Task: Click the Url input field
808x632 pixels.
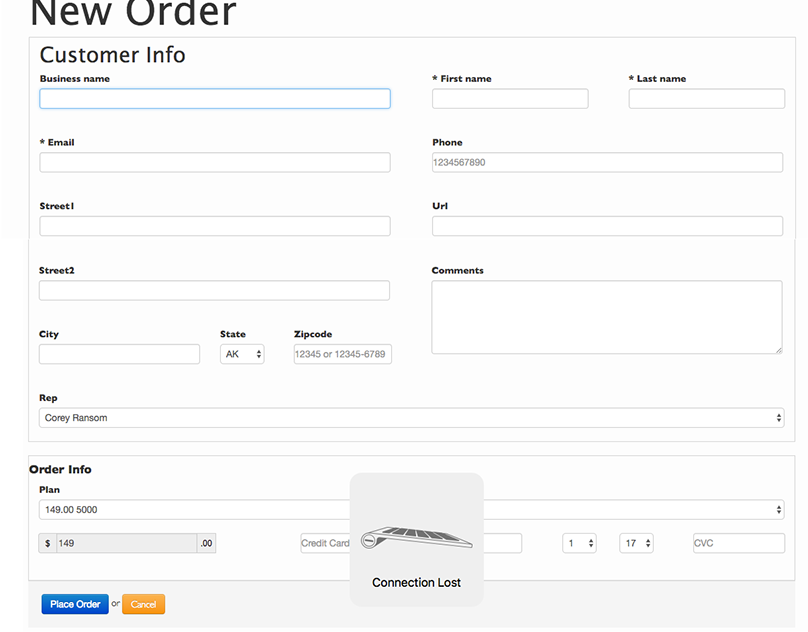Action: [x=606, y=226]
